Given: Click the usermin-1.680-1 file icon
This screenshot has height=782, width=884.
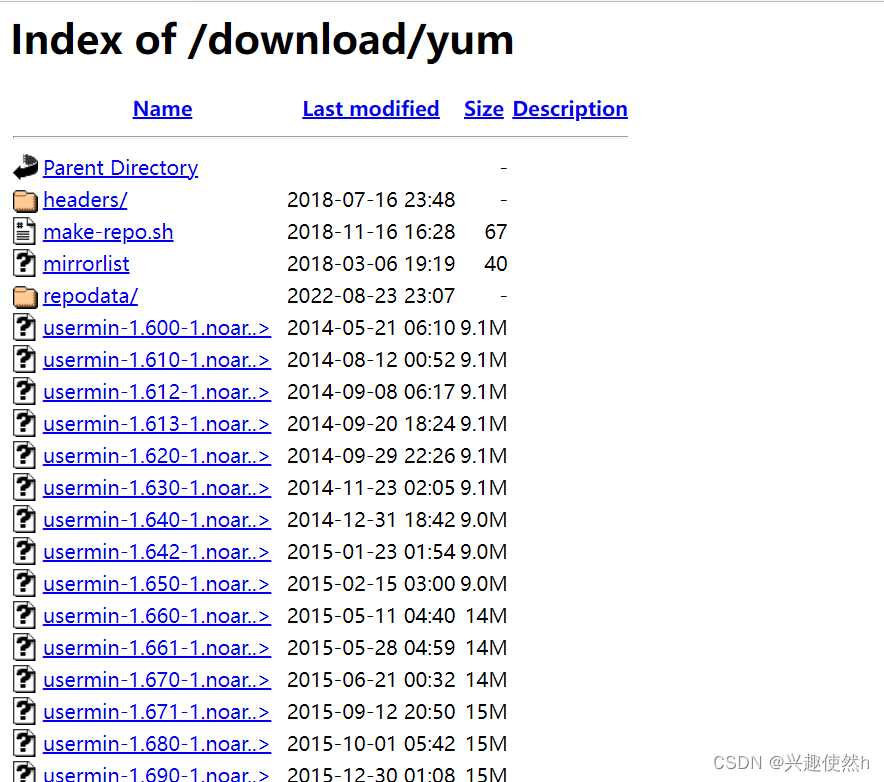Looking at the screenshot, I should pos(24,743).
